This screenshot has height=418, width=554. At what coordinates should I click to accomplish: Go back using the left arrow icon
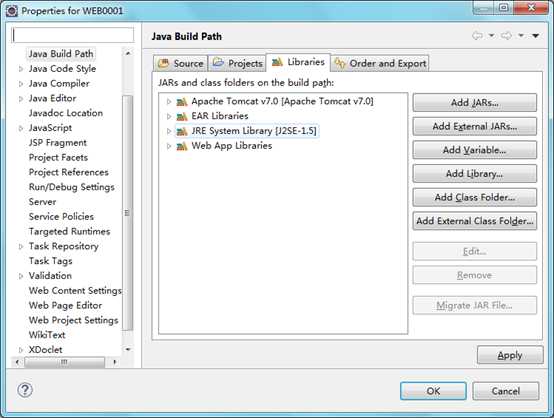coord(477,36)
